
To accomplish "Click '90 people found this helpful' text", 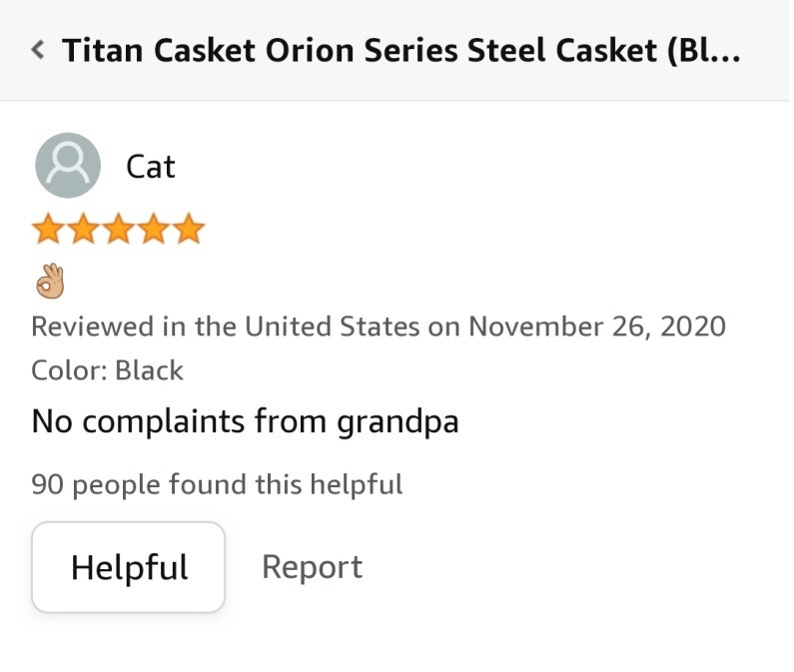I will 217,485.
